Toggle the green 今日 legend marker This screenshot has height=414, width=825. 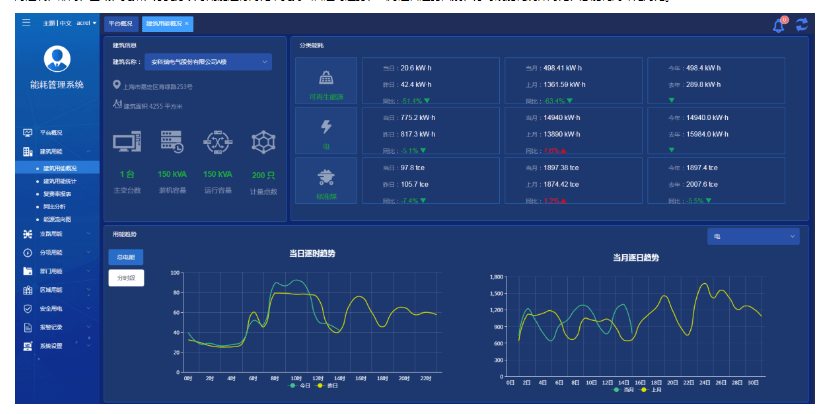(x=293, y=386)
